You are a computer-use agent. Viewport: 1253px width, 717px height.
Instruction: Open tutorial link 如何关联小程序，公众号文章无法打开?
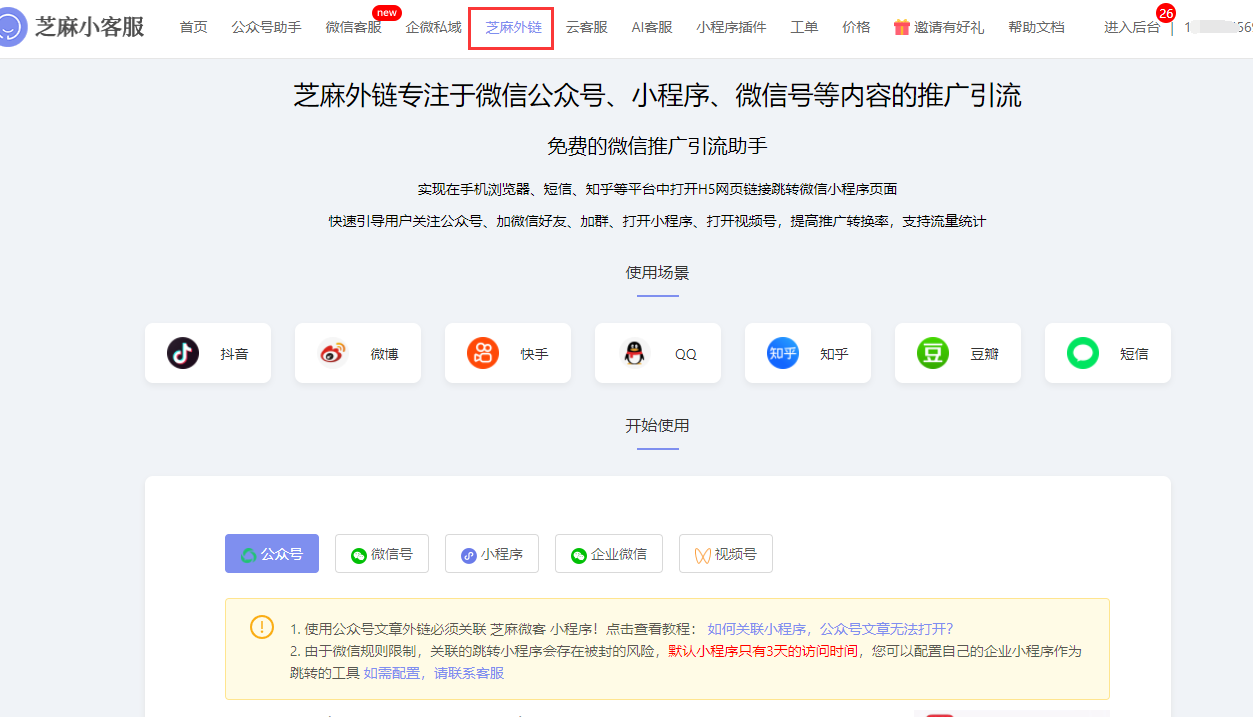point(830,629)
